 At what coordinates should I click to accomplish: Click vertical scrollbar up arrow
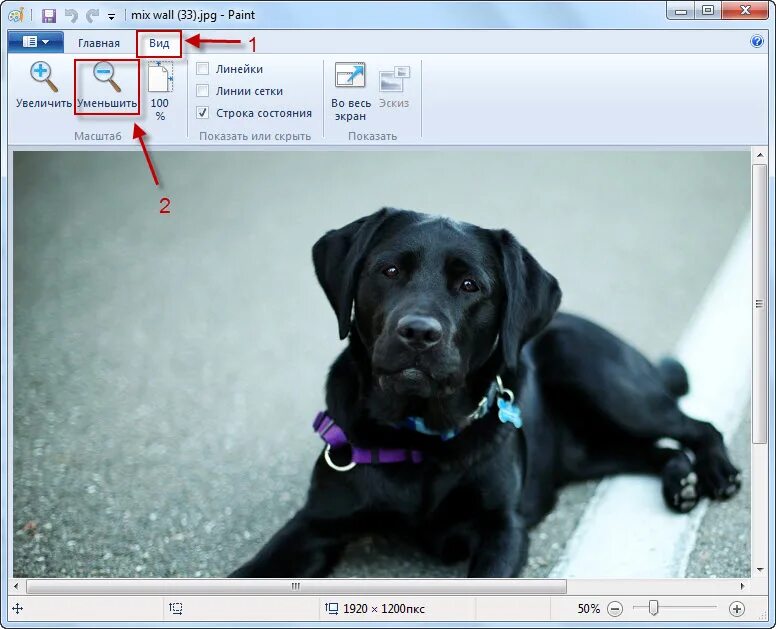[x=760, y=155]
